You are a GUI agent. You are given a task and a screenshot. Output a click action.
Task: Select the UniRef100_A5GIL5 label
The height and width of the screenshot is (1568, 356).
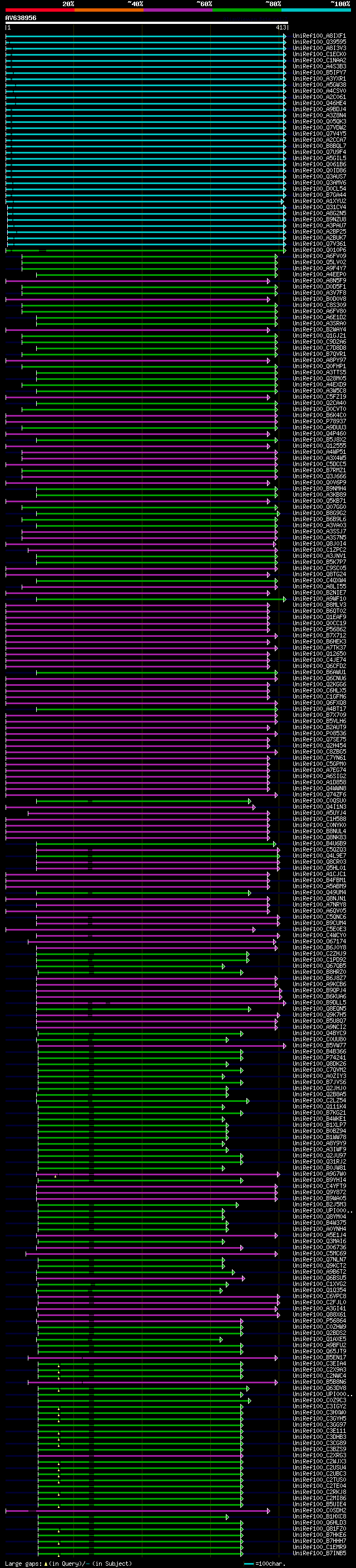coord(319,159)
